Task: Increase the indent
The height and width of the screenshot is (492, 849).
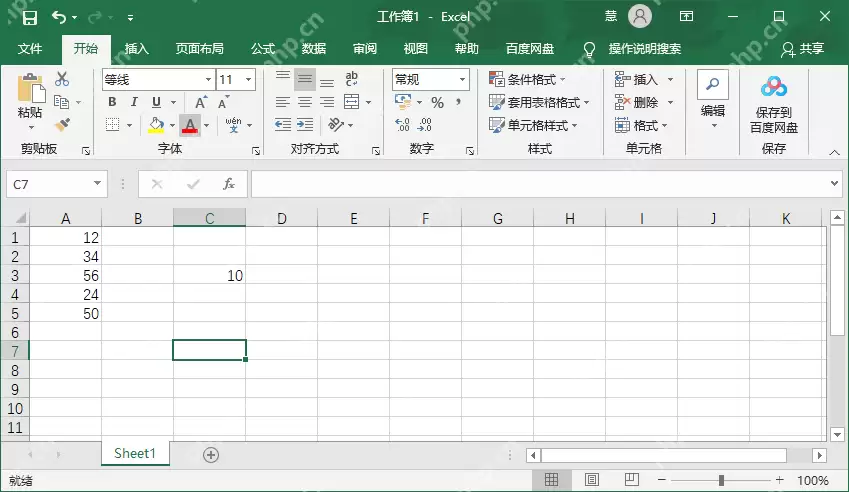Action: [x=305, y=125]
